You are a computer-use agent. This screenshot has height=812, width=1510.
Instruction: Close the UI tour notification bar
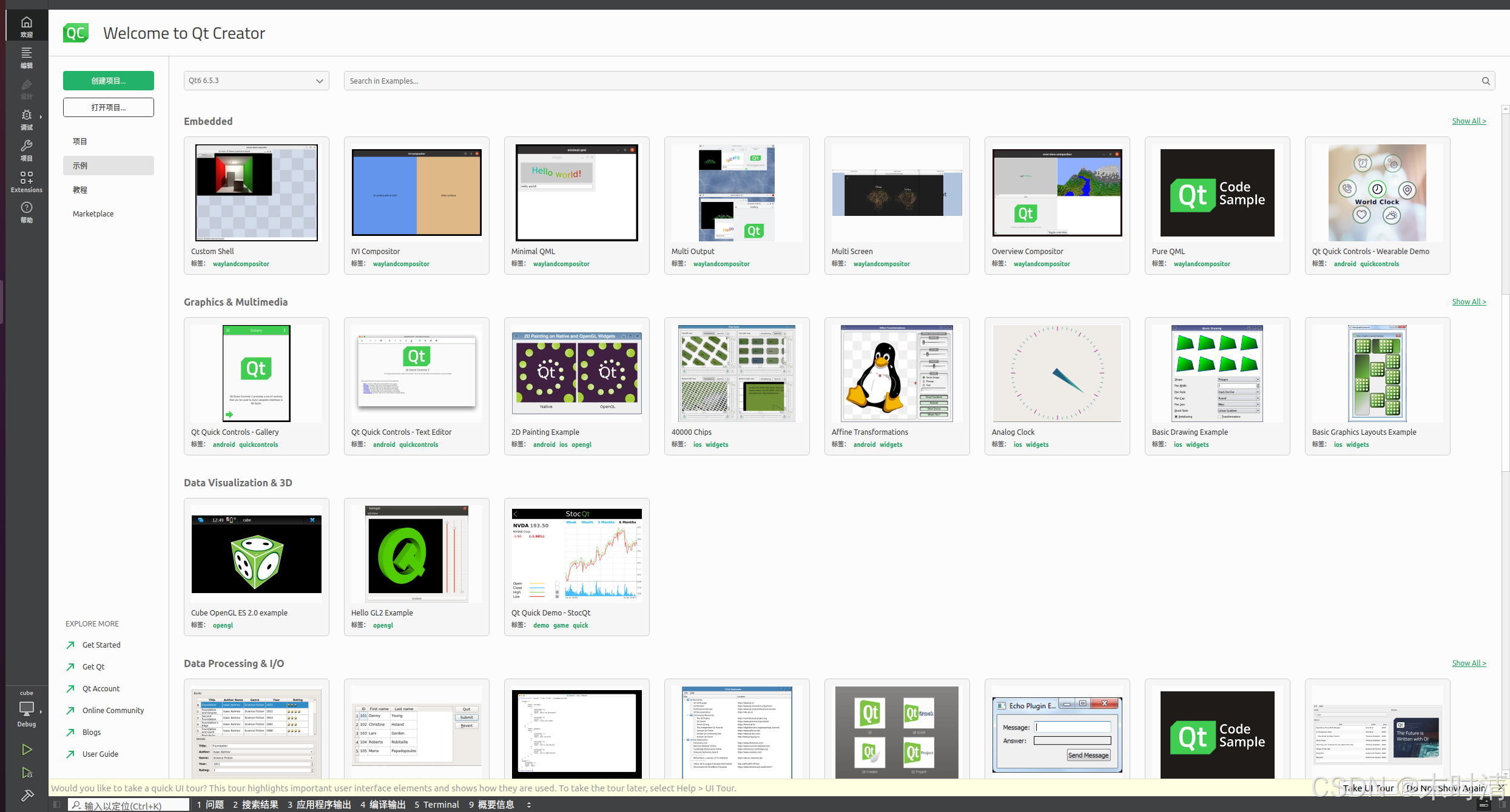[x=1501, y=788]
